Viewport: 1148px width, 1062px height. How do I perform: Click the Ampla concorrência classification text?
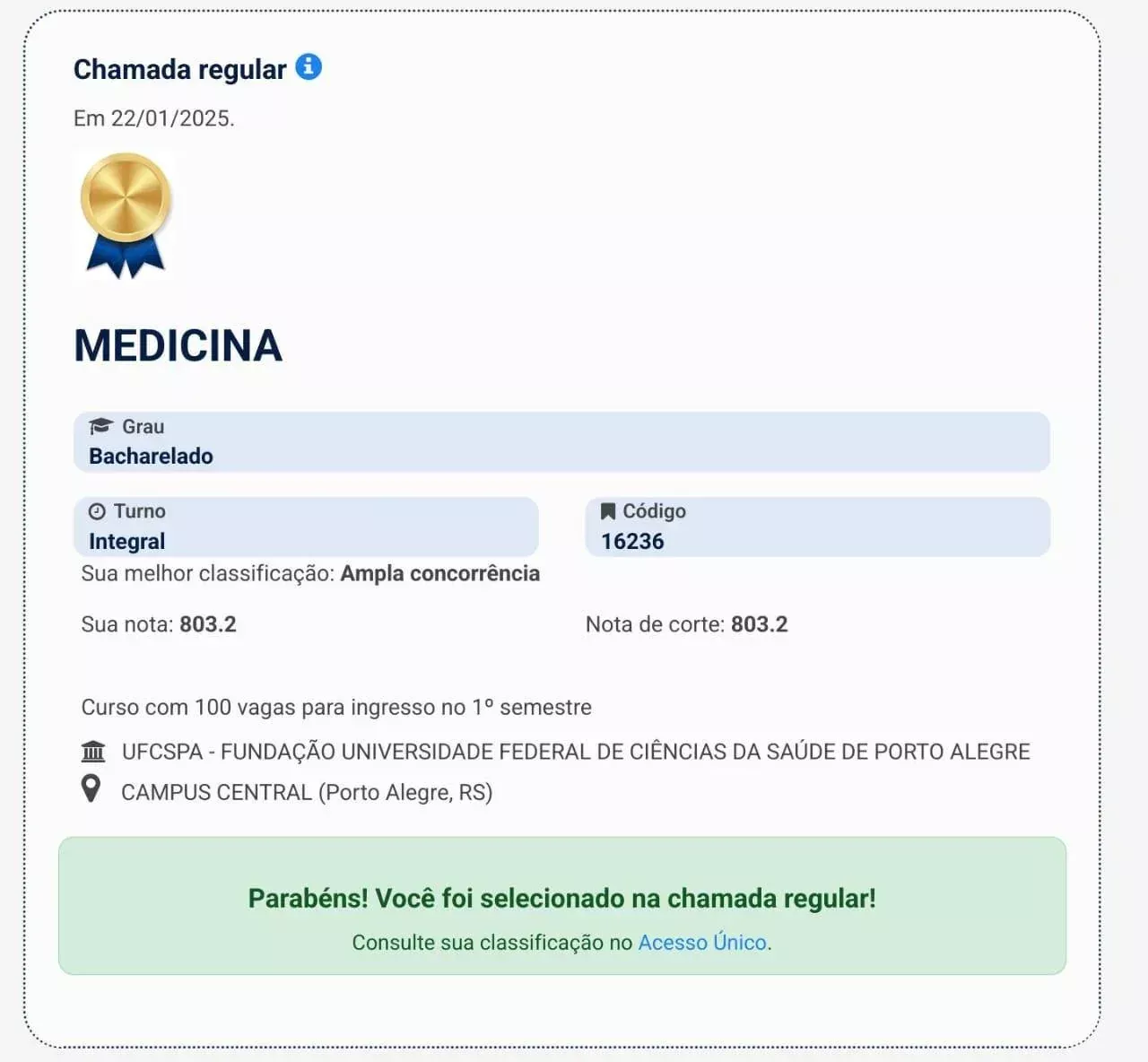[439, 574]
